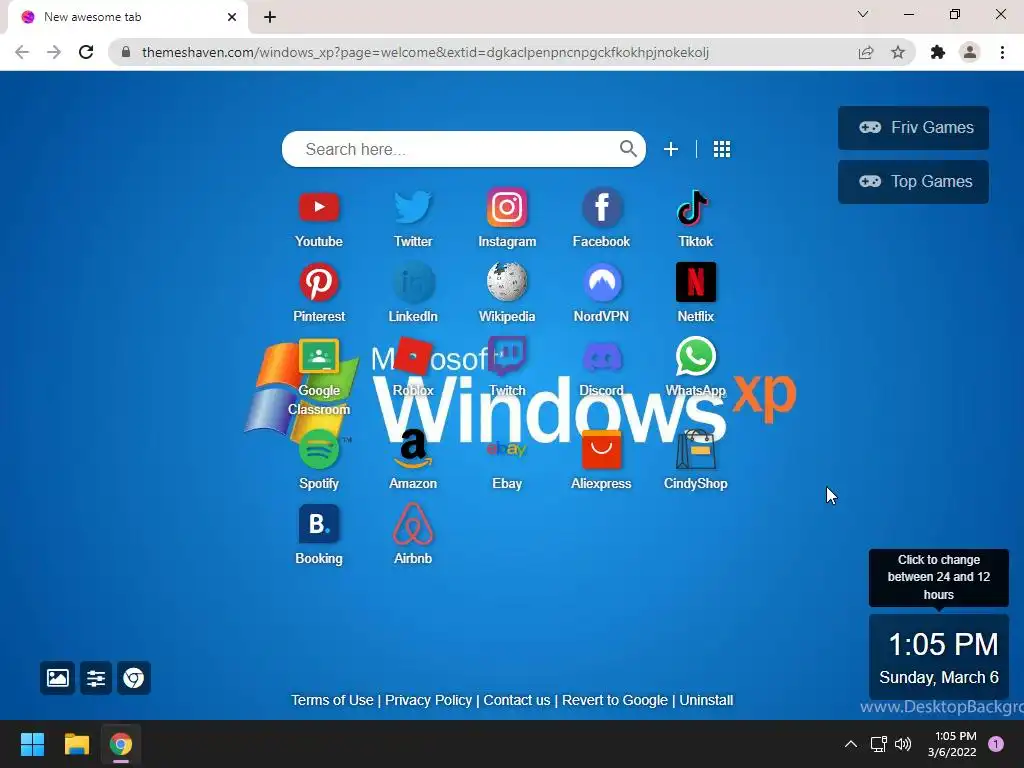Open Chrome three-dot menu
The width and height of the screenshot is (1024, 768).
coord(1002,52)
